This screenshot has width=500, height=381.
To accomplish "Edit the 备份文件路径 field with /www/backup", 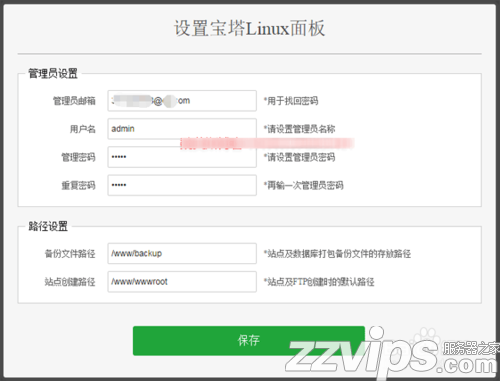I will (x=182, y=253).
